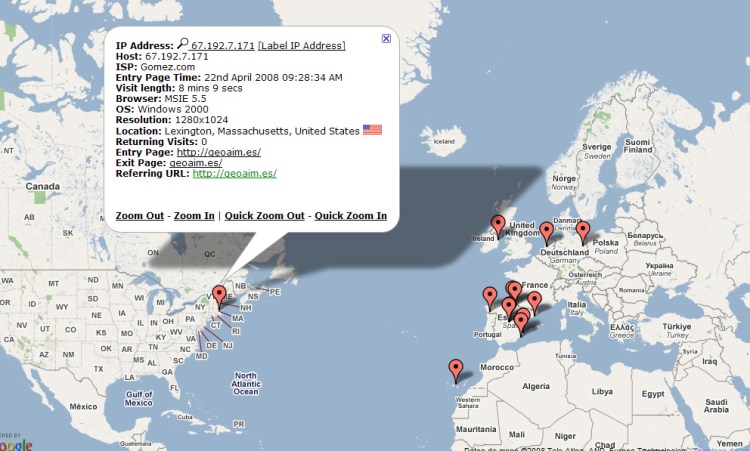The height and width of the screenshot is (451, 750).
Task: Click the Label IP Address link
Action: point(301,46)
